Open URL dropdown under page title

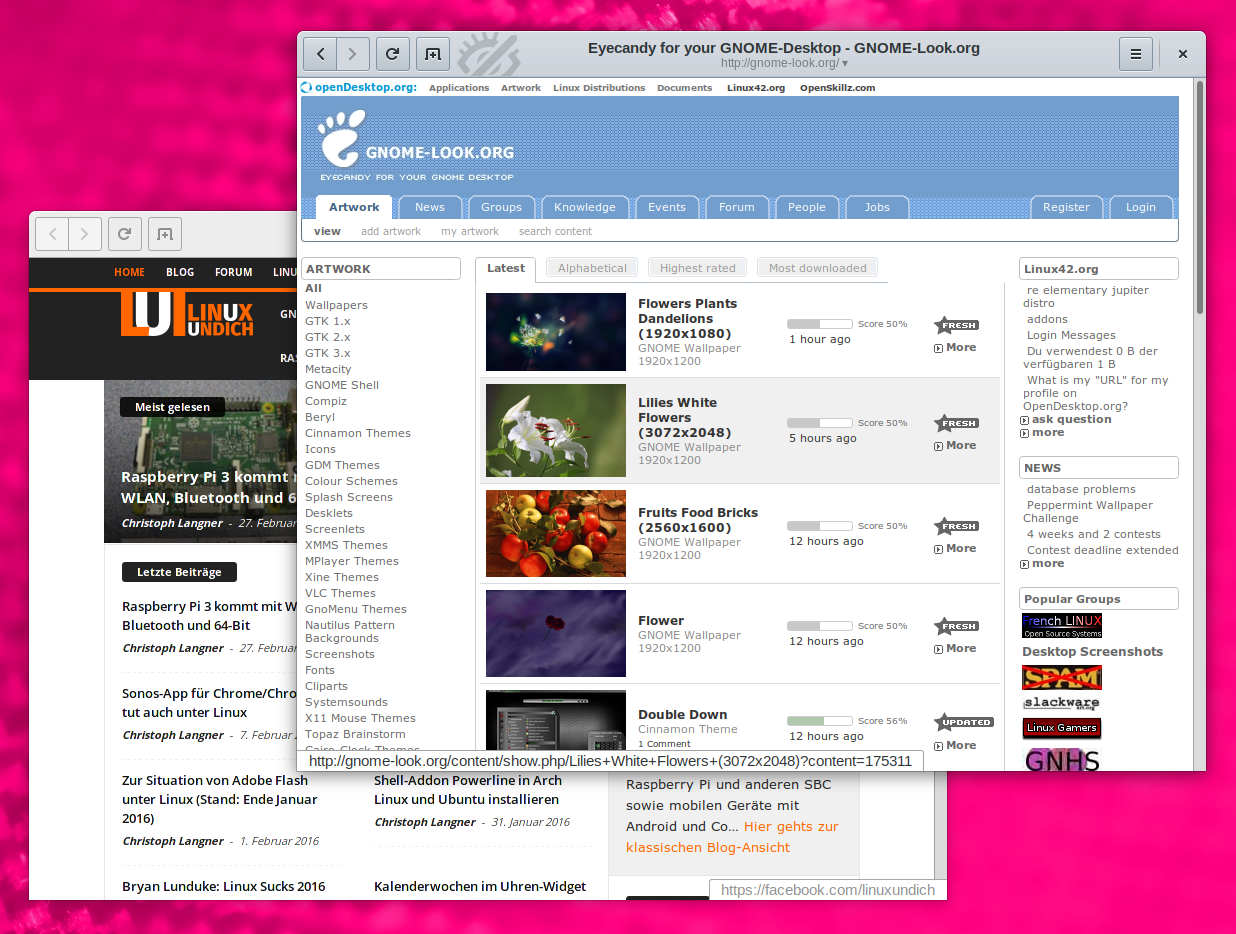click(x=845, y=63)
